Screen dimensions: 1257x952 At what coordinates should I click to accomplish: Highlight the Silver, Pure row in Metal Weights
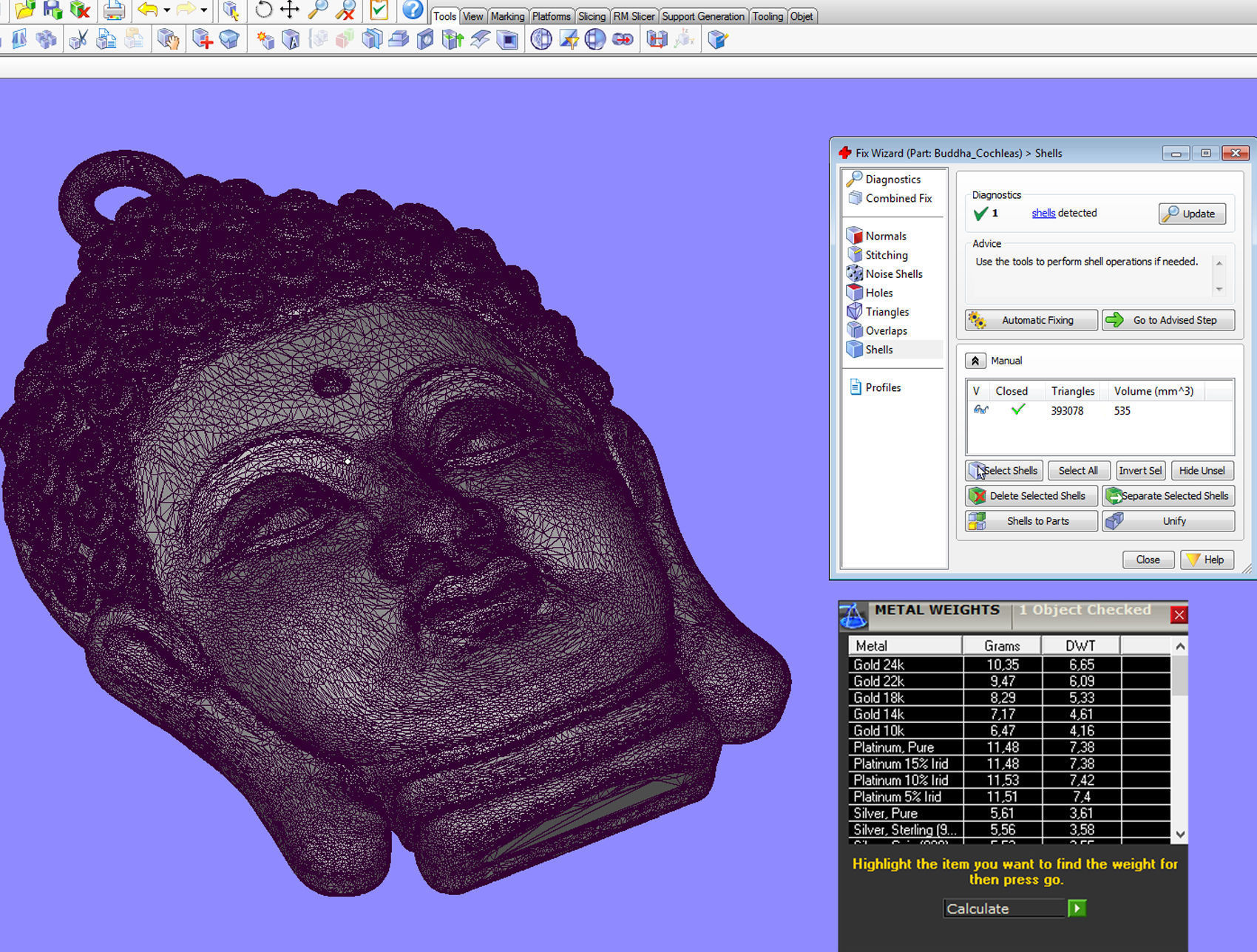[x=1009, y=813]
